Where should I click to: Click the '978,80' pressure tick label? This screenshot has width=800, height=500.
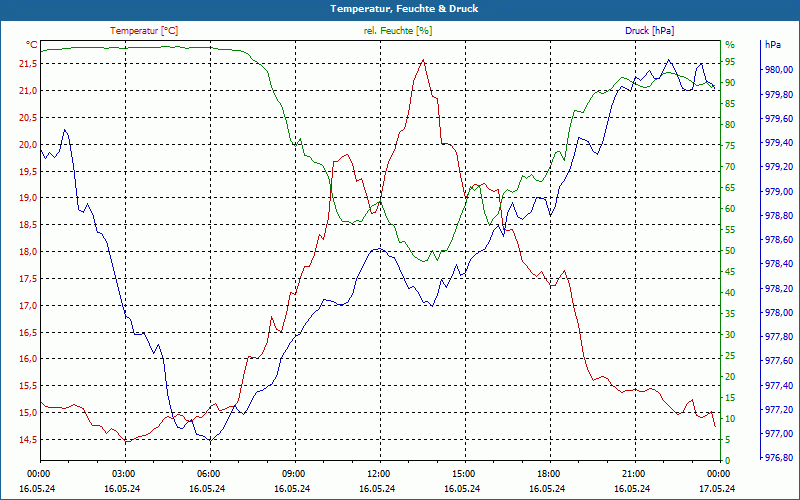(779, 216)
